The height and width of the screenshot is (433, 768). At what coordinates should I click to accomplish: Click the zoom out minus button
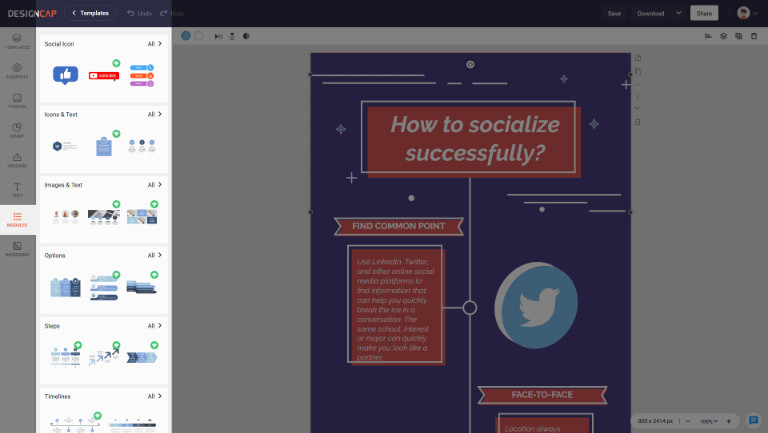pos(688,421)
